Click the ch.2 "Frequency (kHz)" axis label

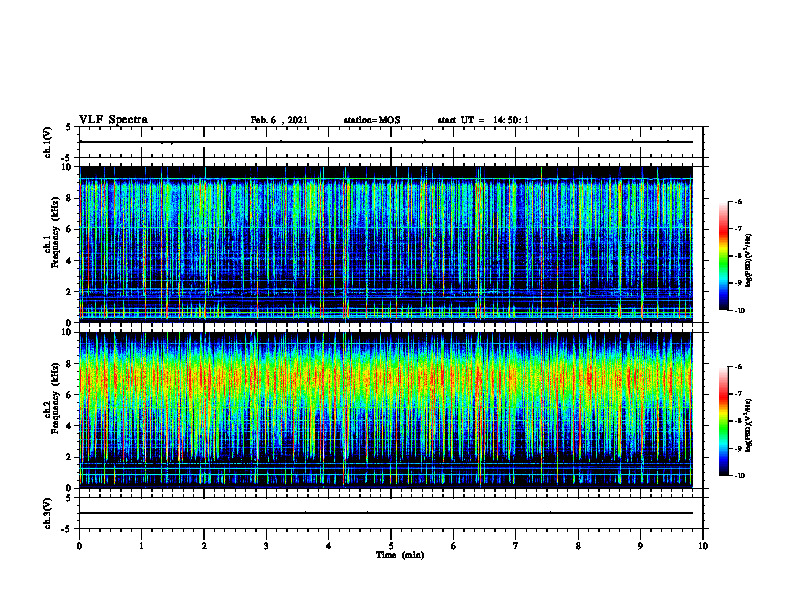55,398
